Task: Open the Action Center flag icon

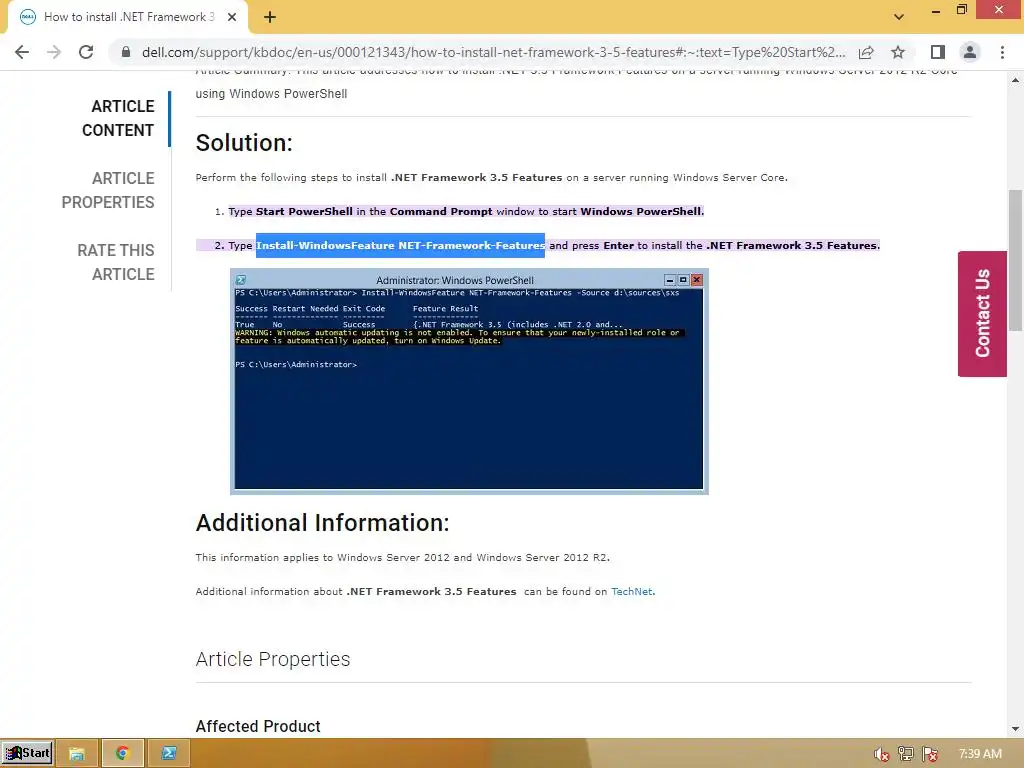Action: [931, 754]
